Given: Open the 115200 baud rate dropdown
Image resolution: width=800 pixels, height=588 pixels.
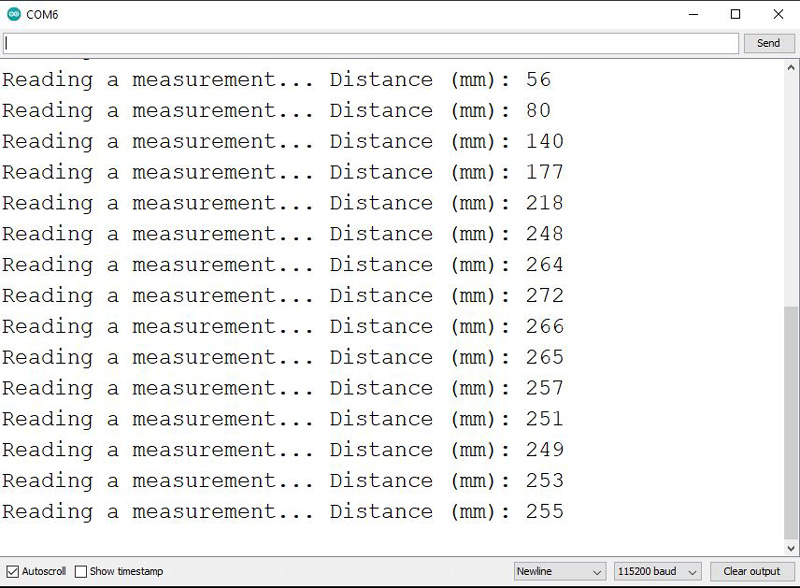Looking at the screenshot, I should (x=657, y=572).
